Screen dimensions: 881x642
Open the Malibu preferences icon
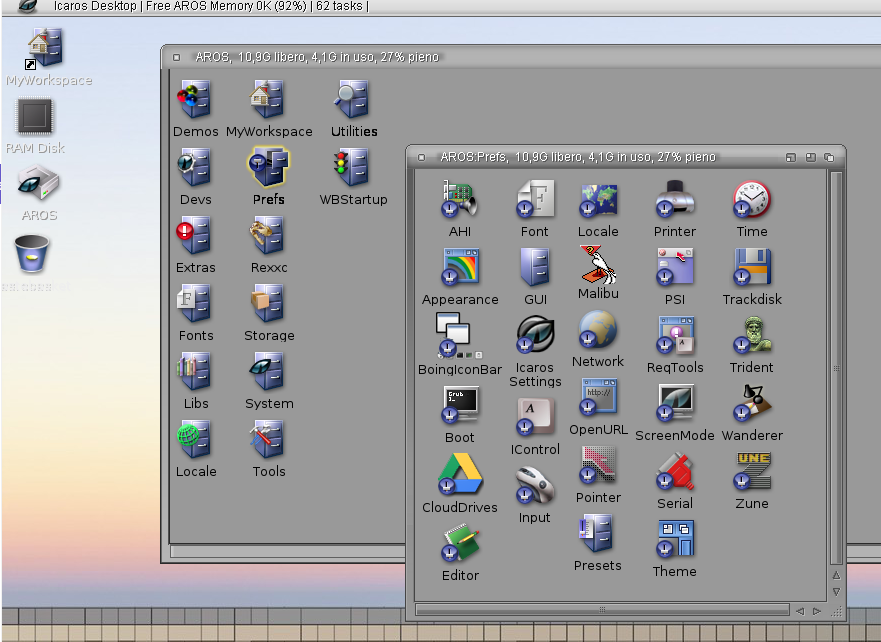click(598, 264)
